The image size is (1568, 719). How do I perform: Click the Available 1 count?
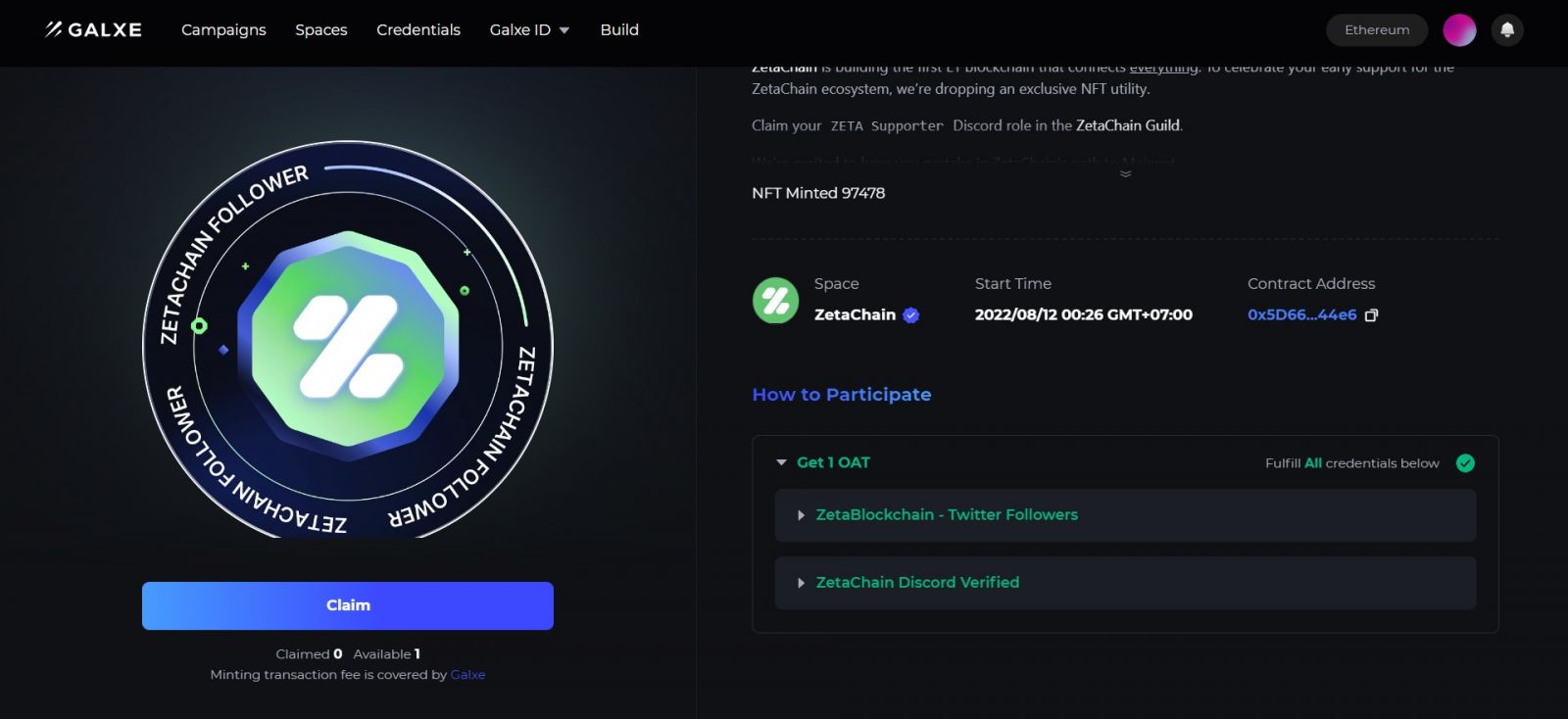(x=386, y=654)
